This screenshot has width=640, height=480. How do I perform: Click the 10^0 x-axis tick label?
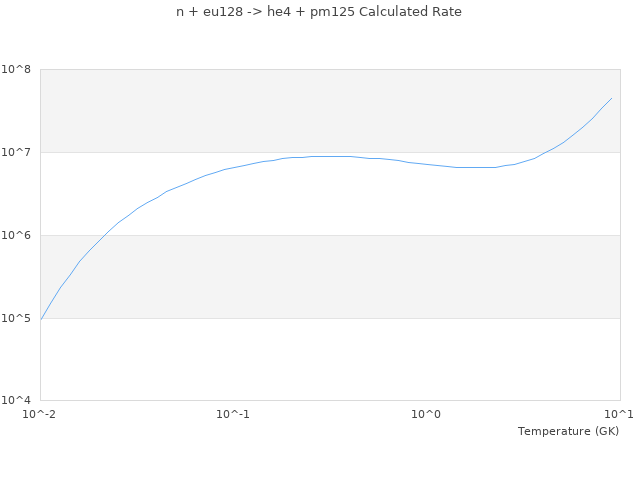coord(427,414)
